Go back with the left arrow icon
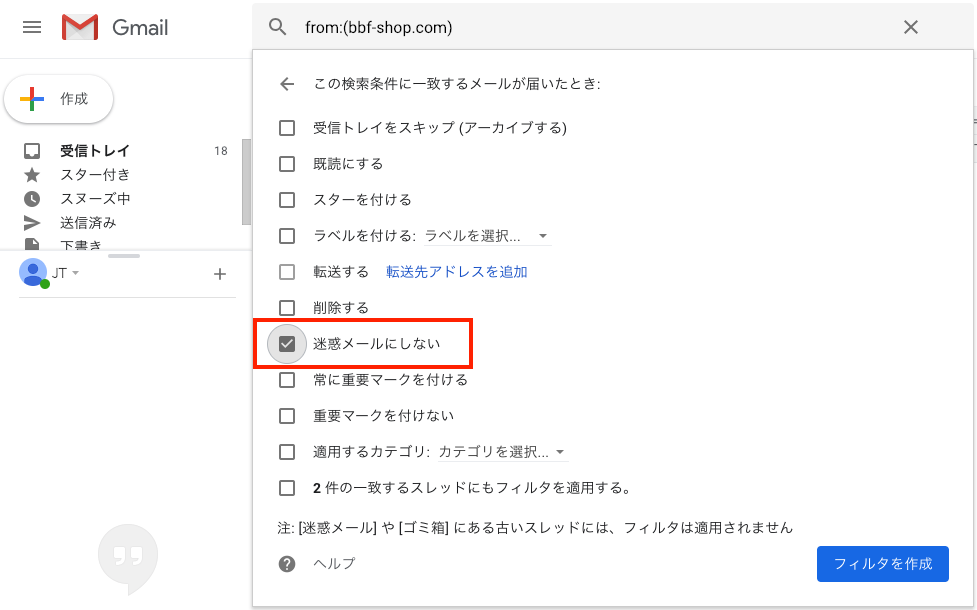The image size is (977, 610). [x=287, y=83]
